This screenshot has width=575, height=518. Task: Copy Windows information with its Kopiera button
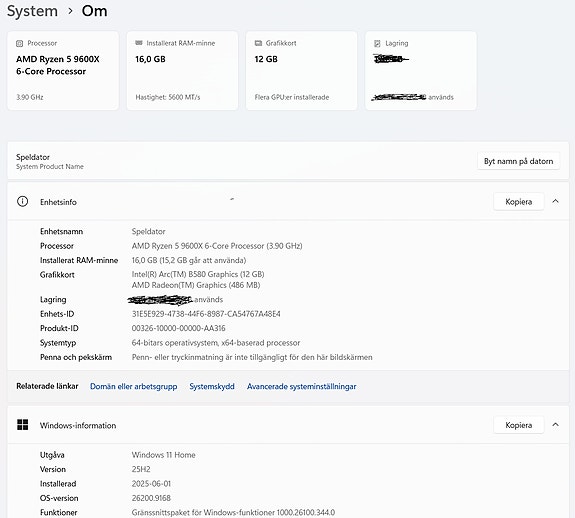coord(519,425)
